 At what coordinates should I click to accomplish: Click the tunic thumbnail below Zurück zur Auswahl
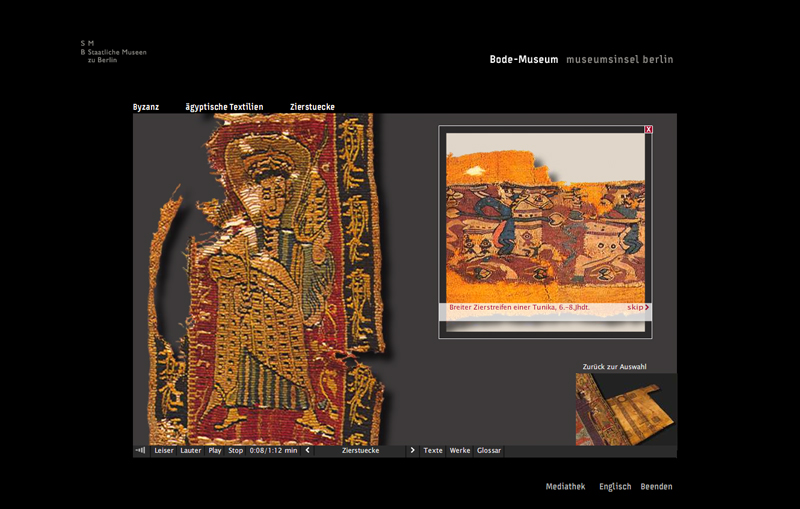(626, 409)
